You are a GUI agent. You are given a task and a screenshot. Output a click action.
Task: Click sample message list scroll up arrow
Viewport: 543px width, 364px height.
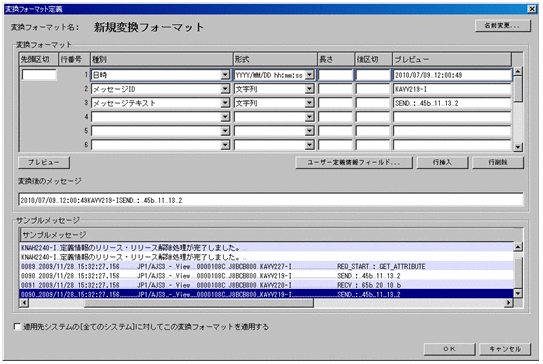coord(518,247)
